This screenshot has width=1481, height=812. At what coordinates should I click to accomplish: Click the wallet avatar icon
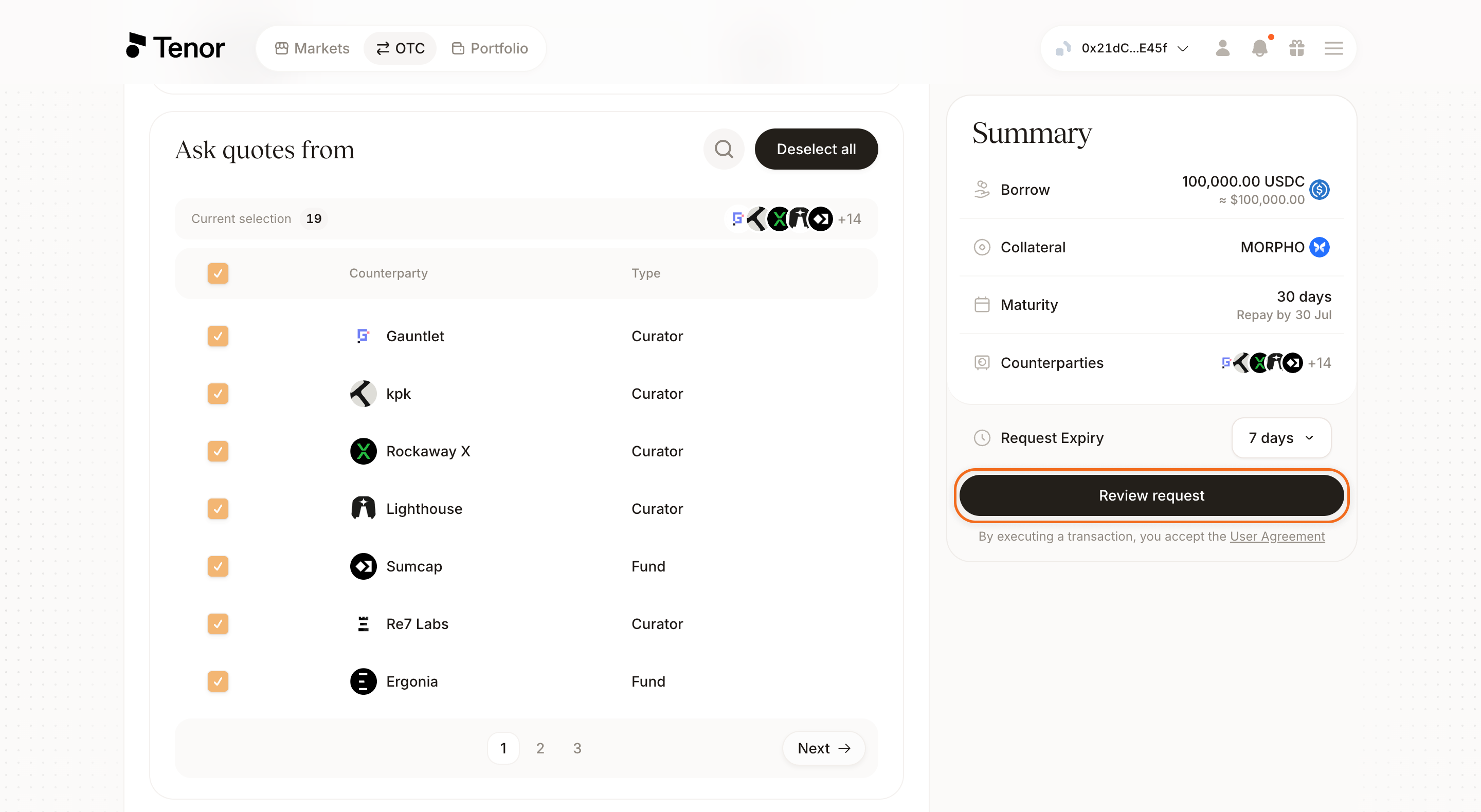(x=1063, y=48)
